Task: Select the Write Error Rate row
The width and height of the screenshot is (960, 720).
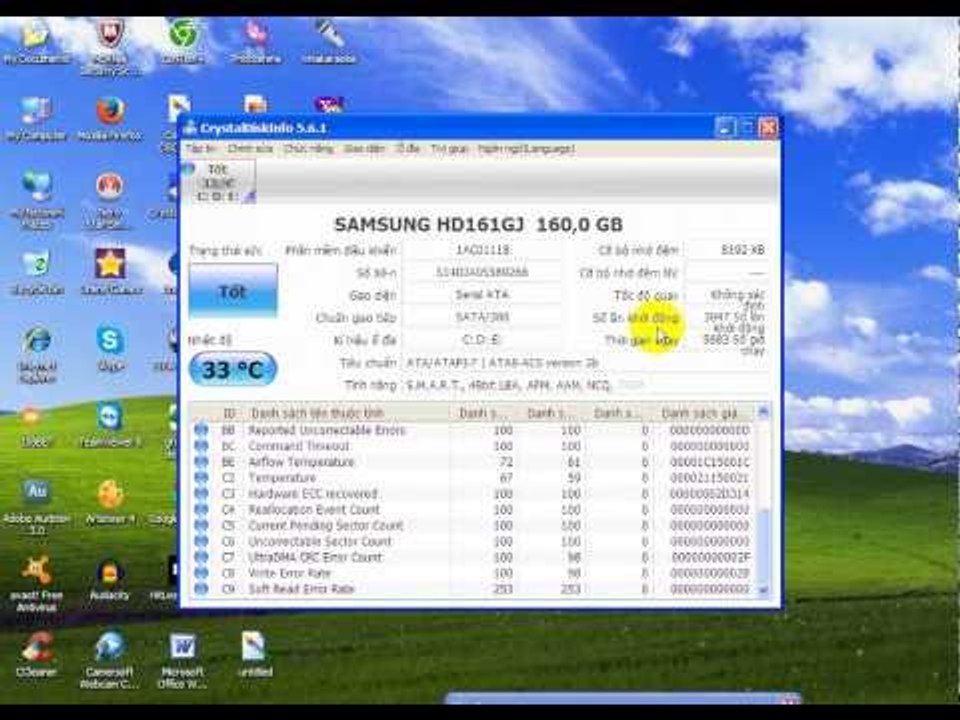Action: pos(474,574)
